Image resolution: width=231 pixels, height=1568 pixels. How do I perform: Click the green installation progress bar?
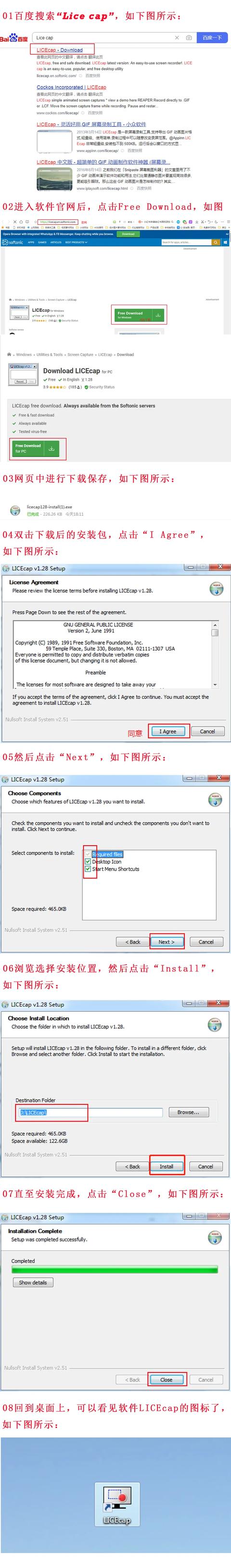115,1270
